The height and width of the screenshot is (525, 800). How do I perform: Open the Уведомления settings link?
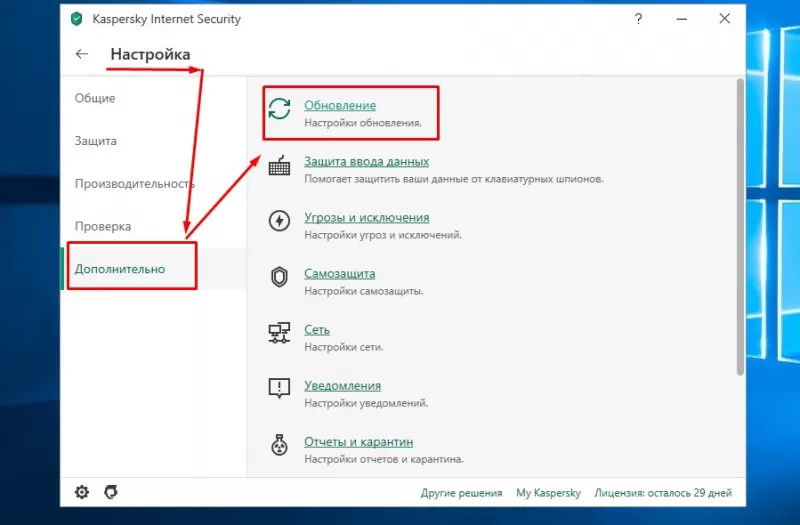click(x=342, y=386)
